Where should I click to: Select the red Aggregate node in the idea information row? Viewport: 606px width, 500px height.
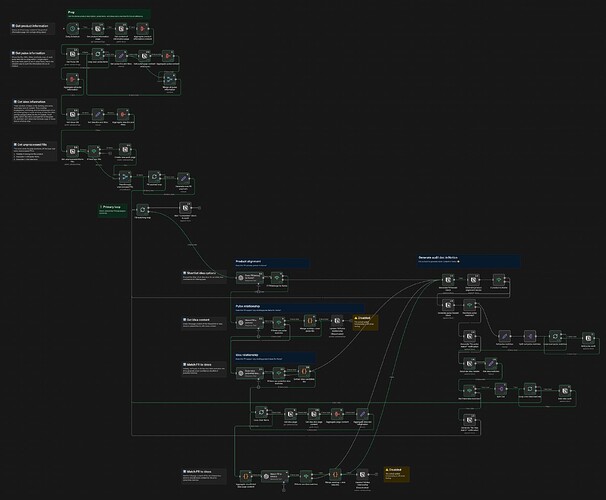click(123, 115)
